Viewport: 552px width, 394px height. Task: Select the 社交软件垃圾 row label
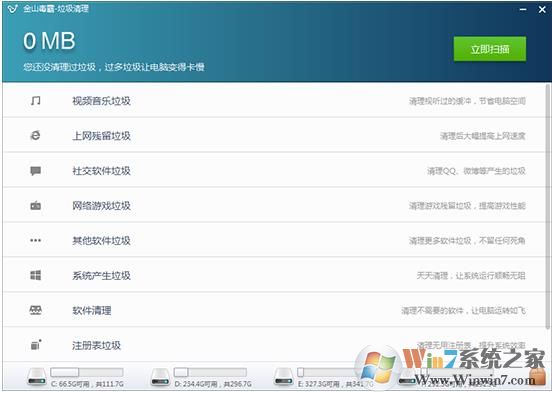pyautogui.click(x=101, y=171)
